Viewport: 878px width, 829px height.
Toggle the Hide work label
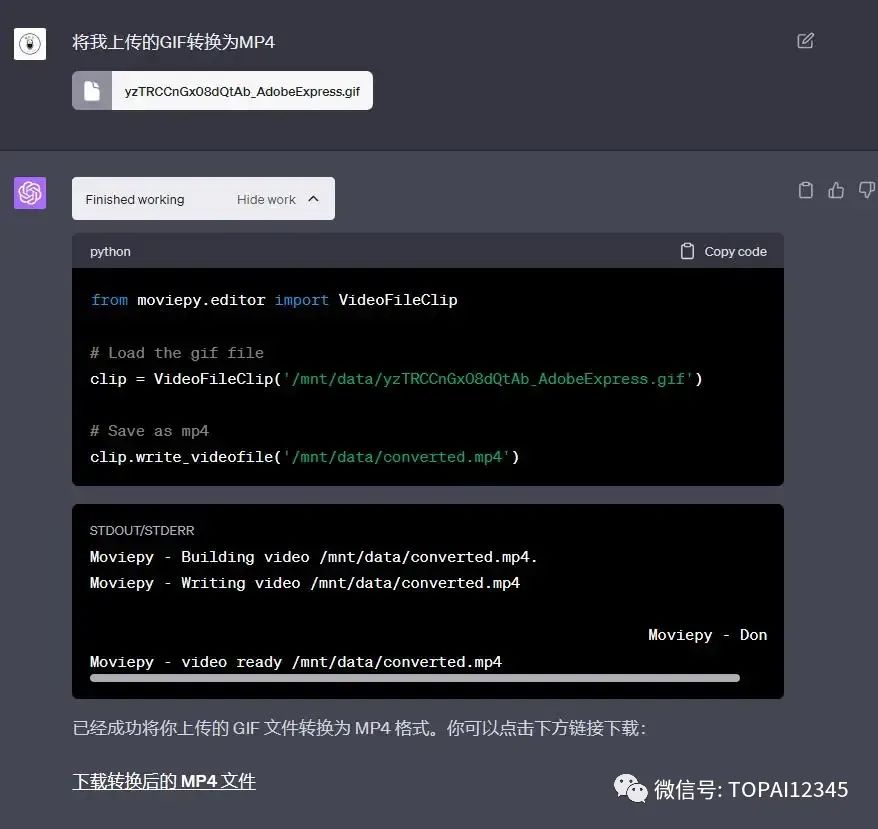266,199
